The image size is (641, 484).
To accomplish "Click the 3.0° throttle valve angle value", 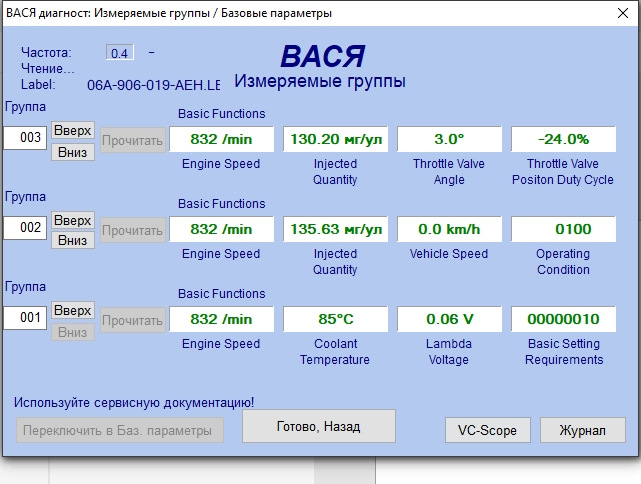I will click(449, 139).
